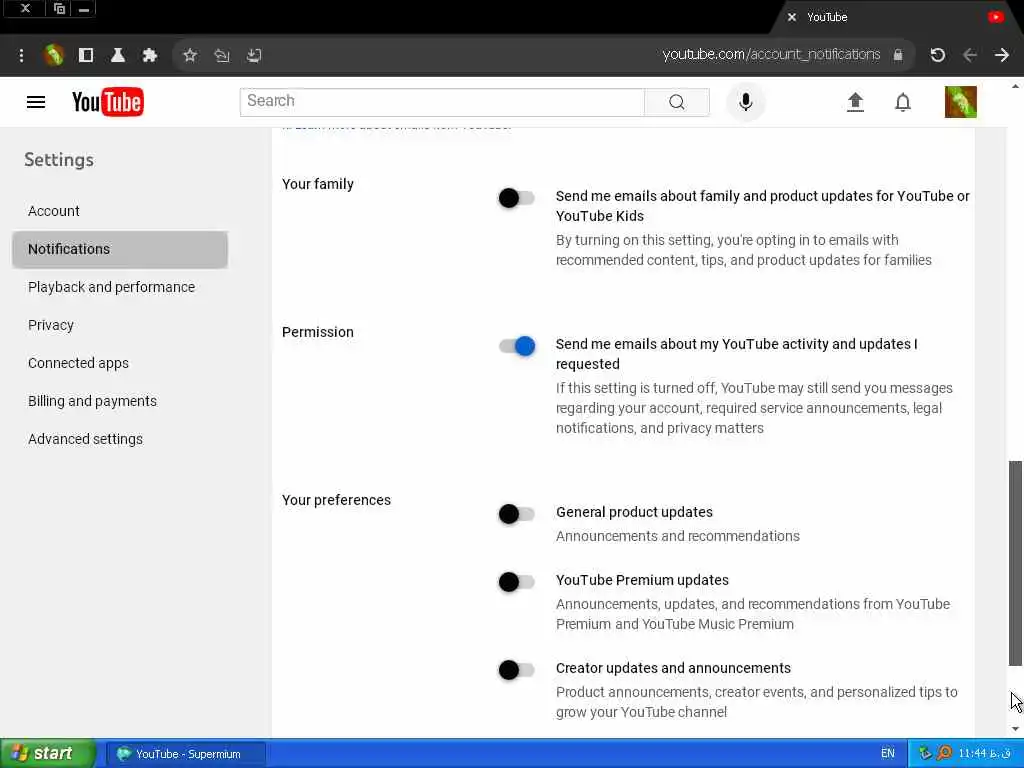The image size is (1024, 768).
Task: Bookmark this page with the star icon
Action: (x=190, y=56)
